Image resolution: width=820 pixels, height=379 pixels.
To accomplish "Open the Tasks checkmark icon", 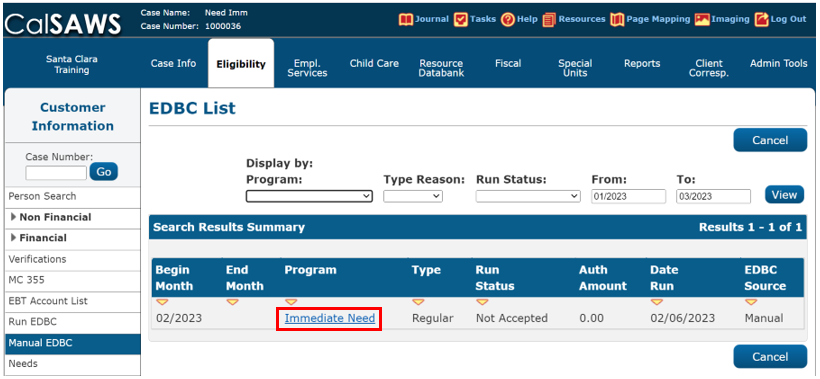I will point(461,20).
